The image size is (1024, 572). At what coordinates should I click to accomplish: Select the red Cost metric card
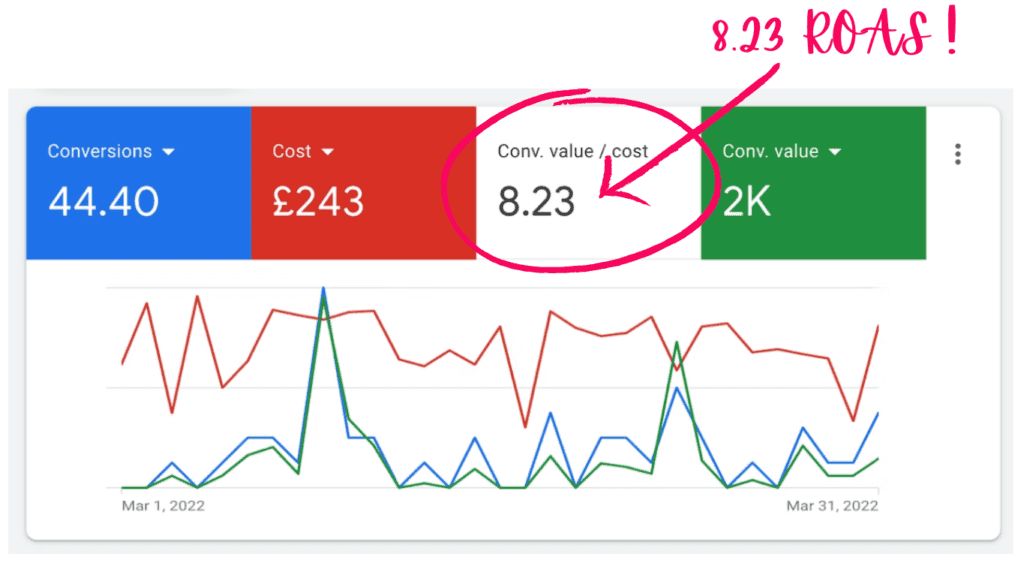click(364, 183)
